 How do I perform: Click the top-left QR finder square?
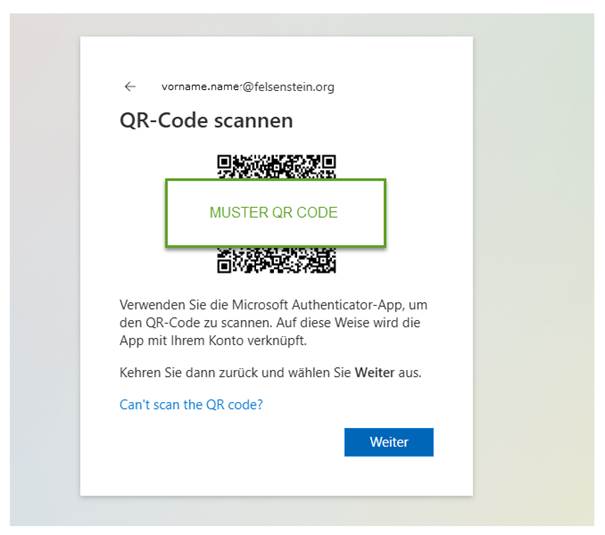tap(225, 162)
